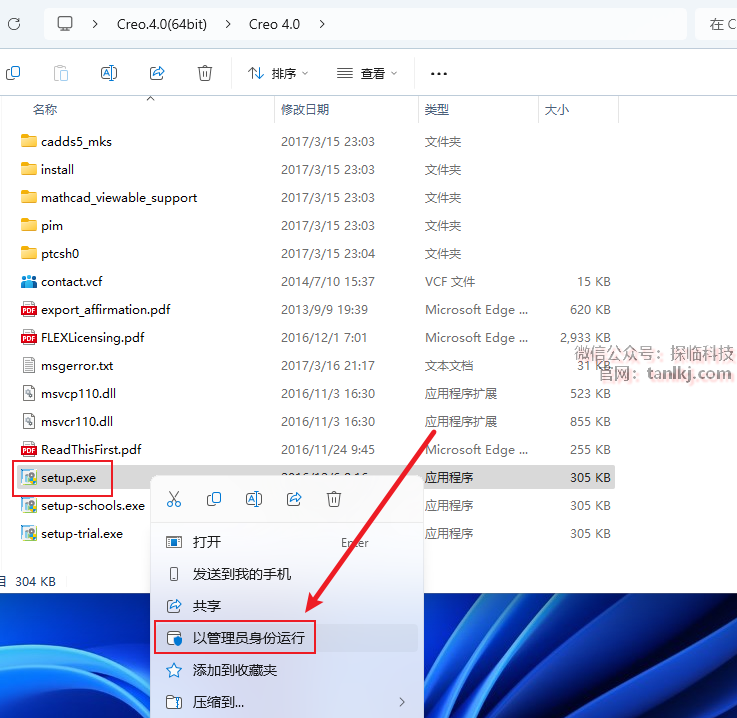The image size is (737, 718).
Task: Click date 2017/3/16 21:17 of msgerror.txt
Action: (x=328, y=366)
